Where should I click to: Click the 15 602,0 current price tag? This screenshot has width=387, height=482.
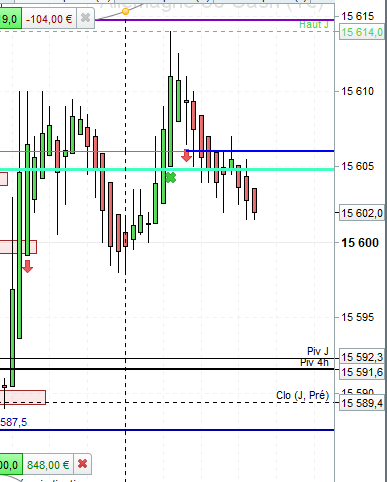coord(362,213)
